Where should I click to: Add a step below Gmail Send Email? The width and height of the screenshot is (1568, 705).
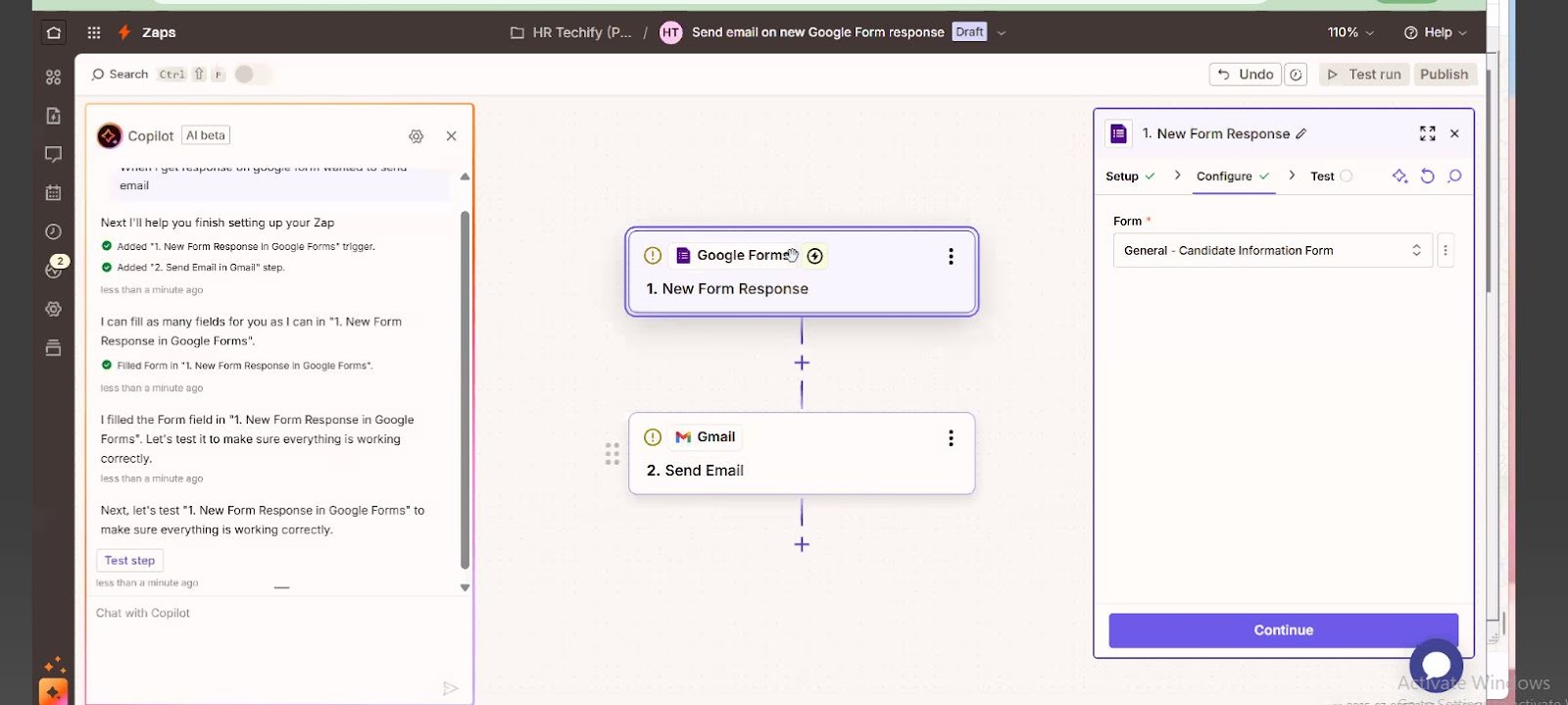802,544
